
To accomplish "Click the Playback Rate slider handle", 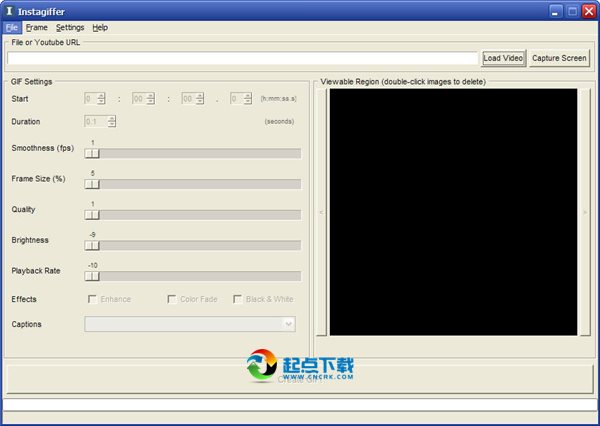I will [x=92, y=276].
